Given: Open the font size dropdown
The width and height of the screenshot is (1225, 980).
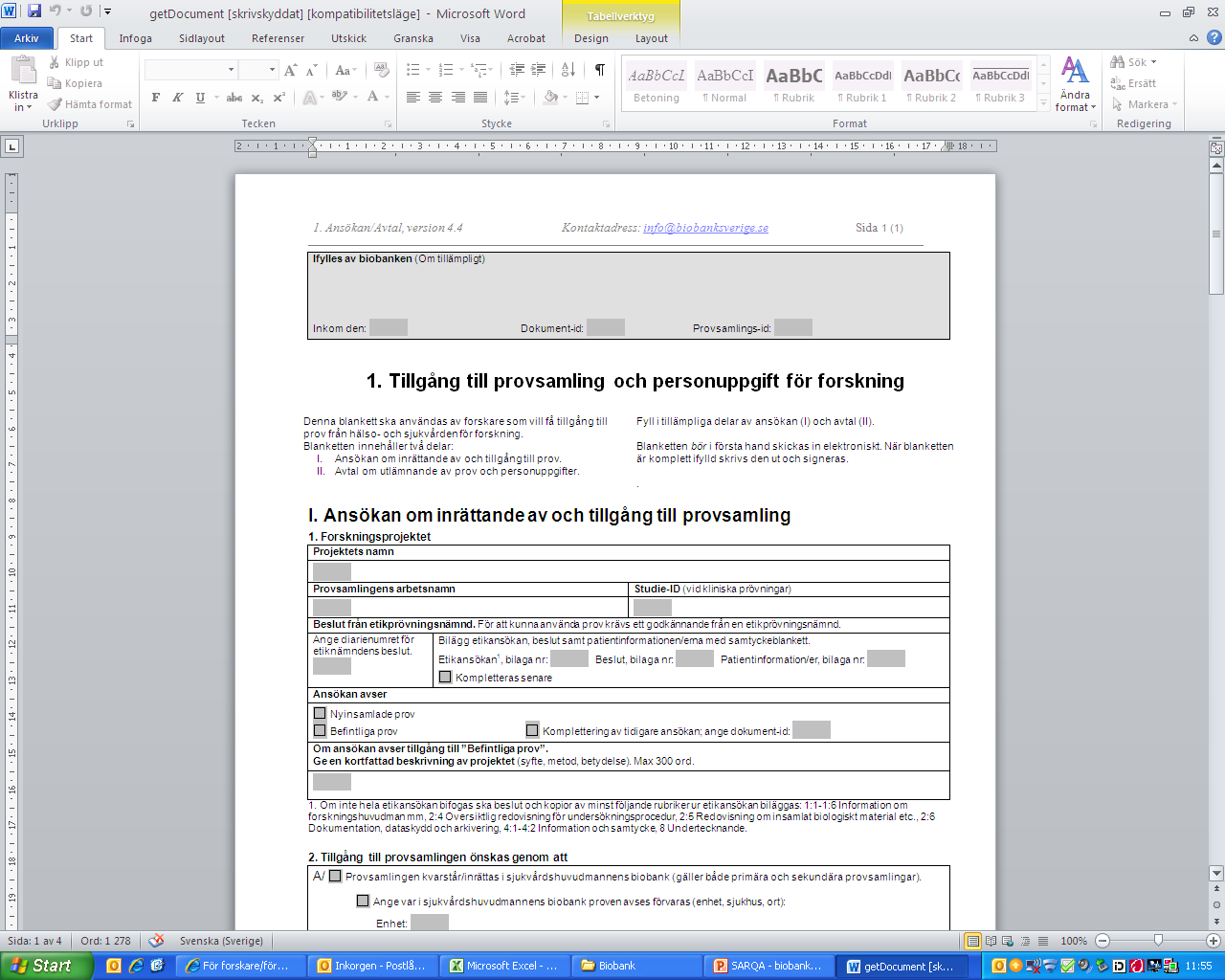Looking at the screenshot, I should (x=273, y=70).
